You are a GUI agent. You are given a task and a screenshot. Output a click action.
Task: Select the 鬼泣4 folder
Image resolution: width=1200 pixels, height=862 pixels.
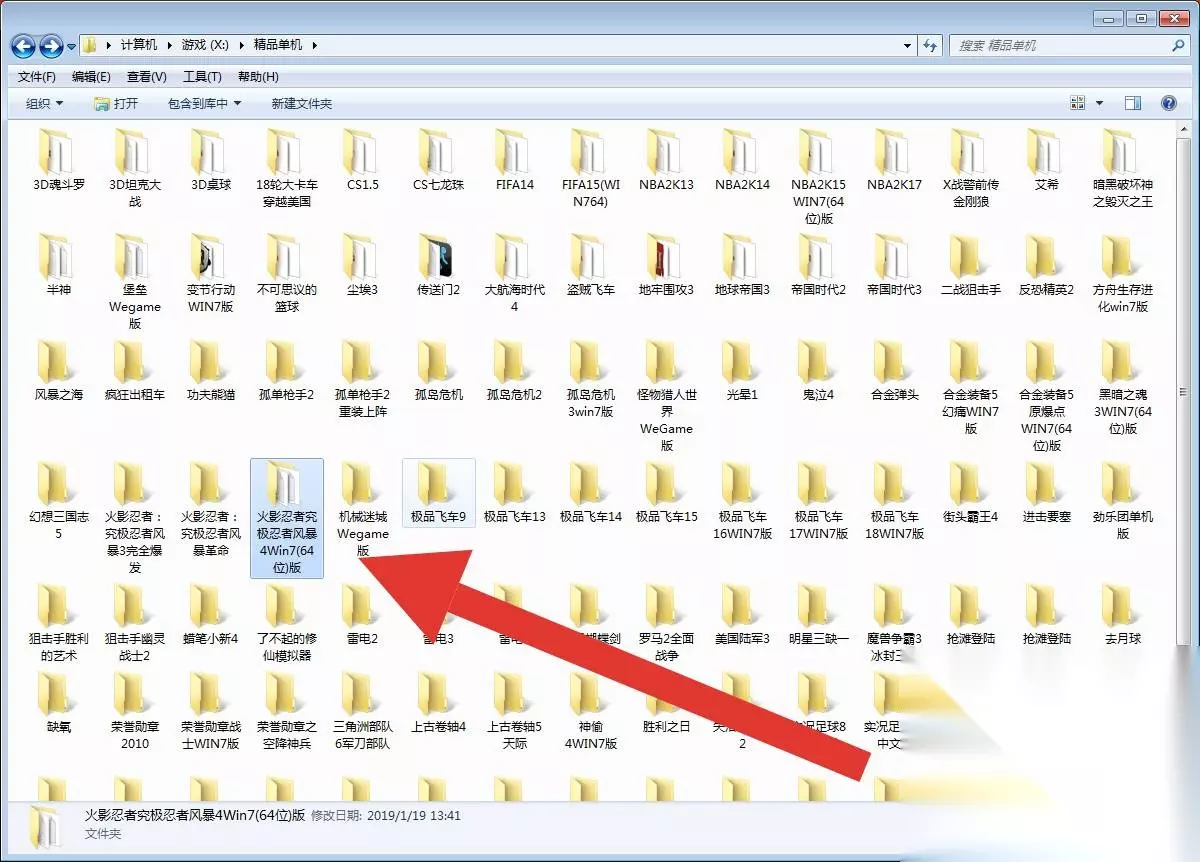point(819,370)
